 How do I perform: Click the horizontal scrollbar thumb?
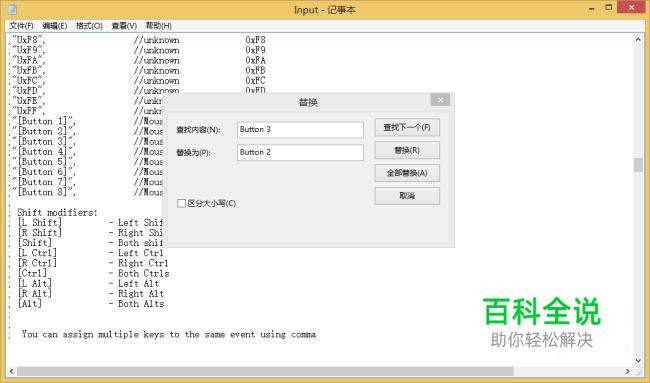[x=265, y=371]
